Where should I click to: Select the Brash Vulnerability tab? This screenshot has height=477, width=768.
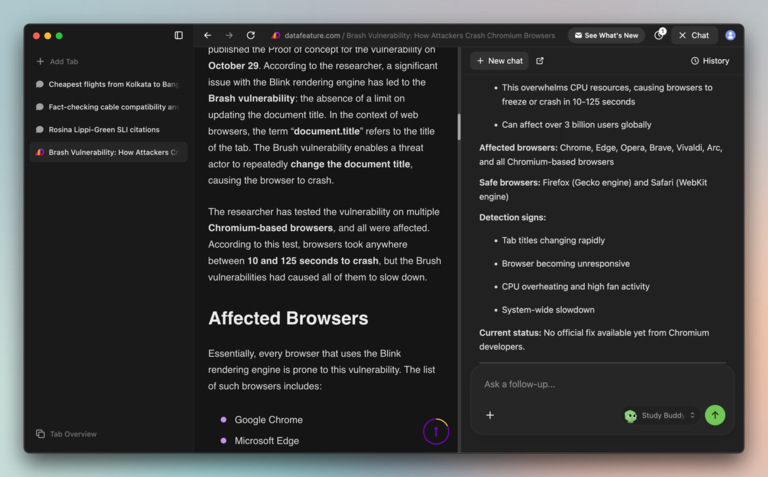(x=108, y=152)
